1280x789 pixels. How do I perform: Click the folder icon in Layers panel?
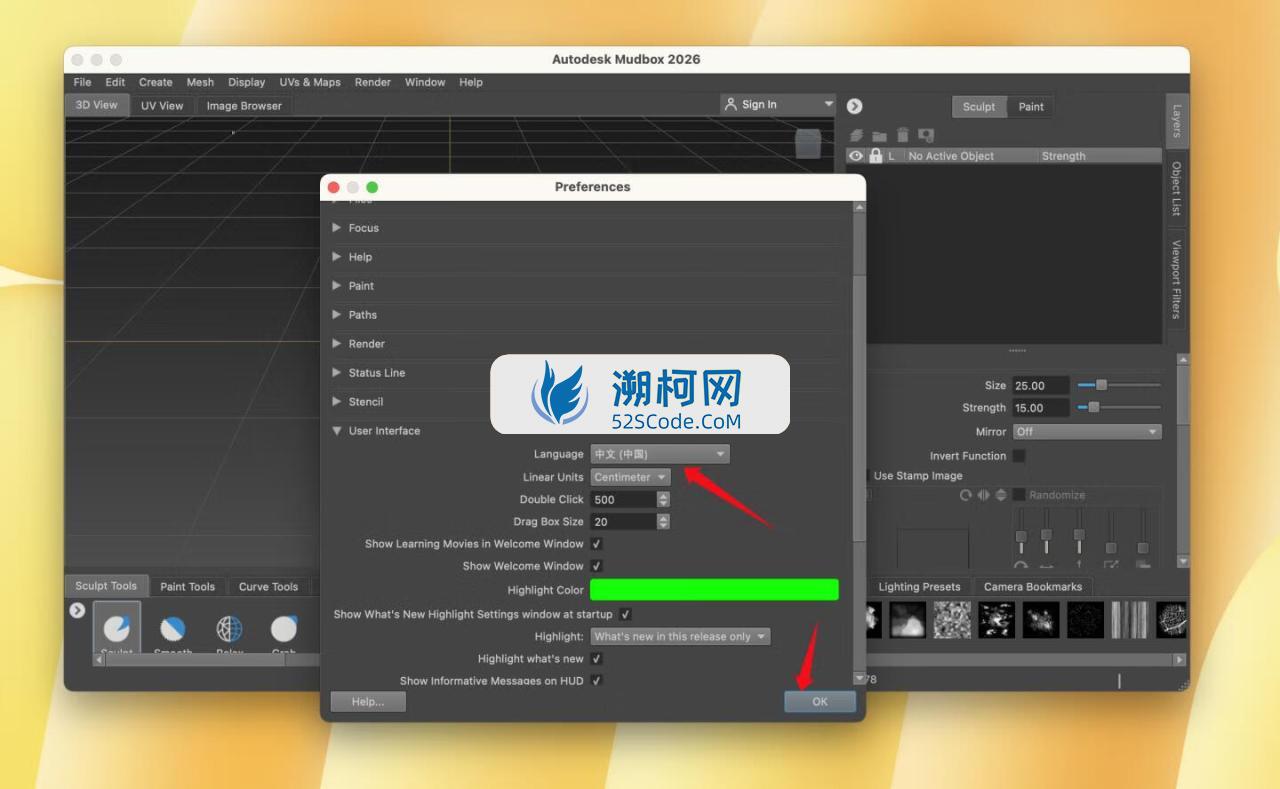pyautogui.click(x=879, y=135)
